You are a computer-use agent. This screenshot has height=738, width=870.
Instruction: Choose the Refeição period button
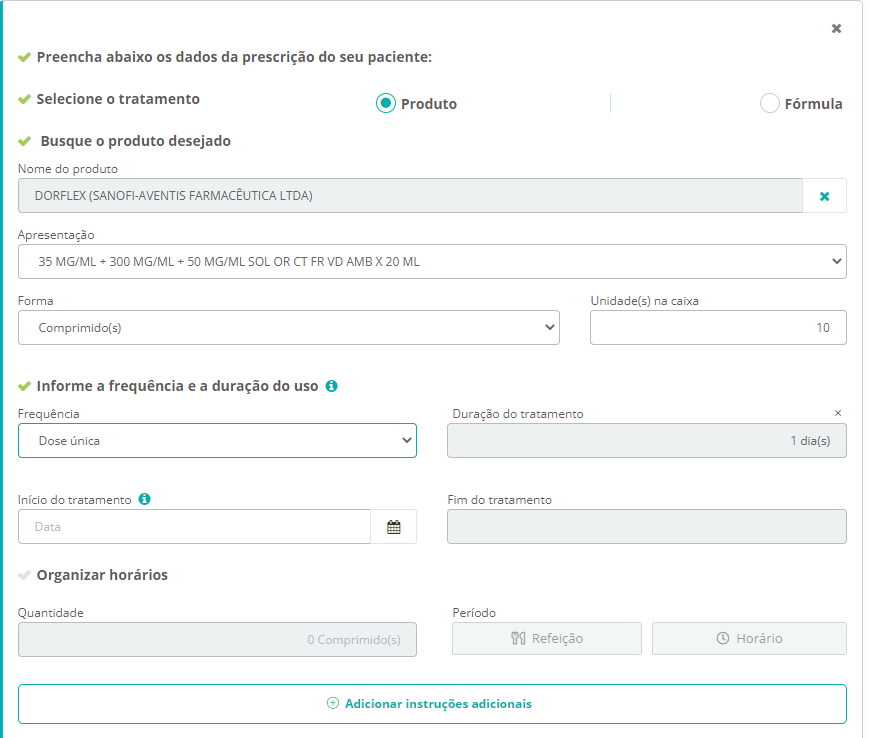coord(546,638)
